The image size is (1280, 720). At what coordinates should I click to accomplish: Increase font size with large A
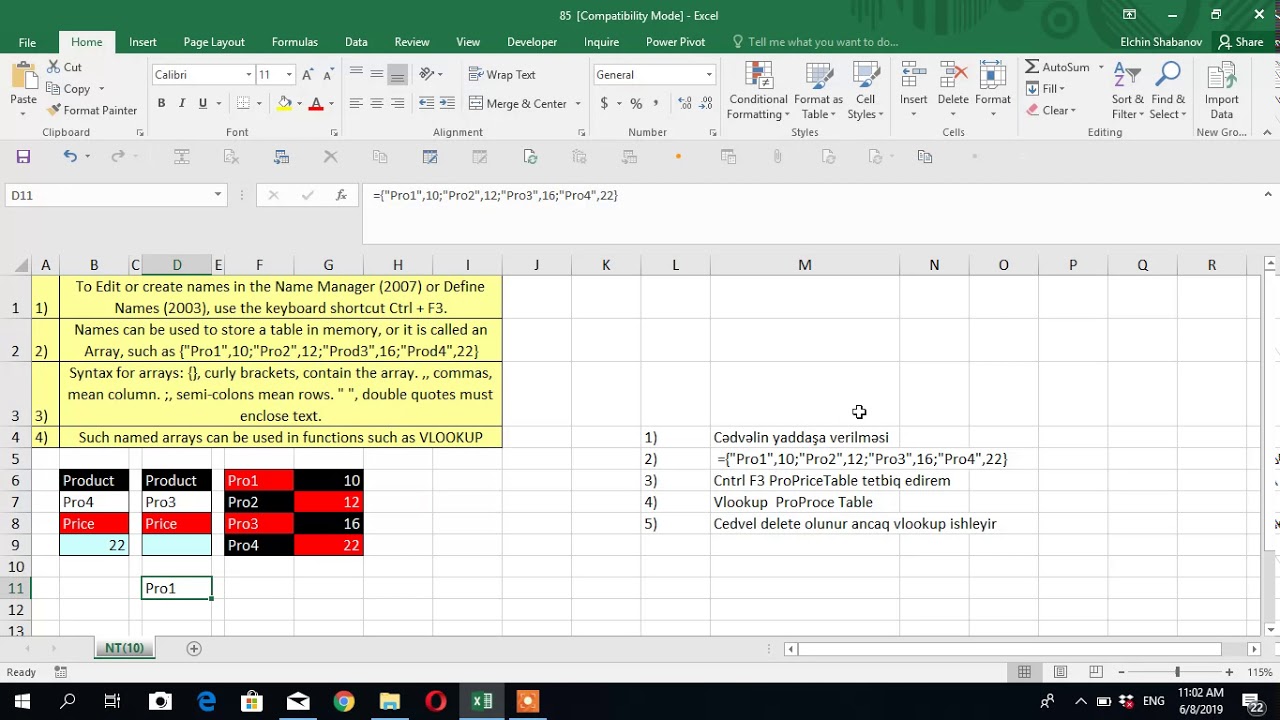click(308, 75)
